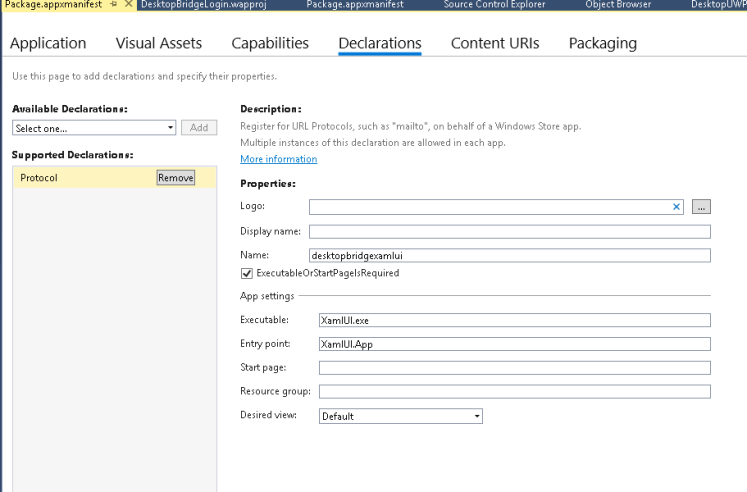
Task: Browse for a logo with the ellipsis button
Action: 701,207
